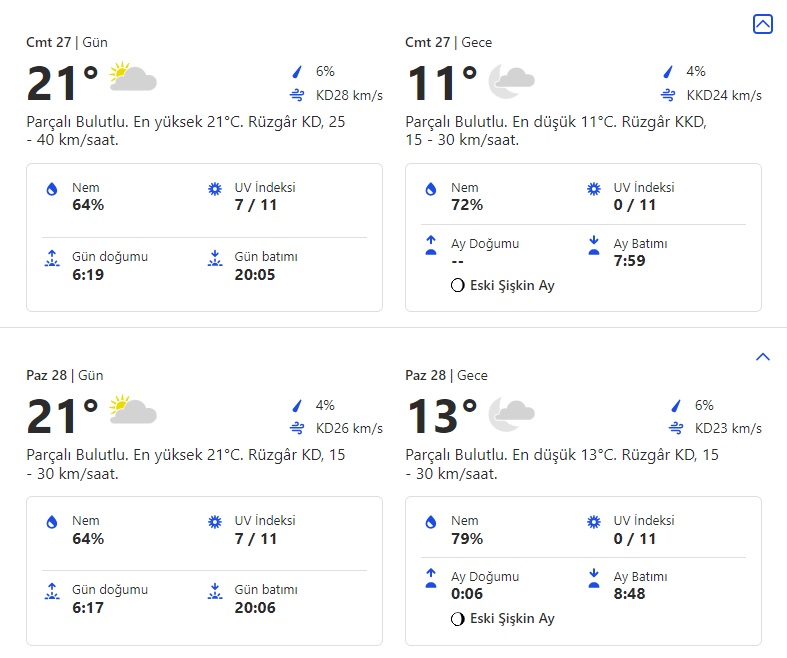Click the Cmt 27 | Gün heading
Viewport: 787px width, 658px height.
pyautogui.click(x=67, y=43)
